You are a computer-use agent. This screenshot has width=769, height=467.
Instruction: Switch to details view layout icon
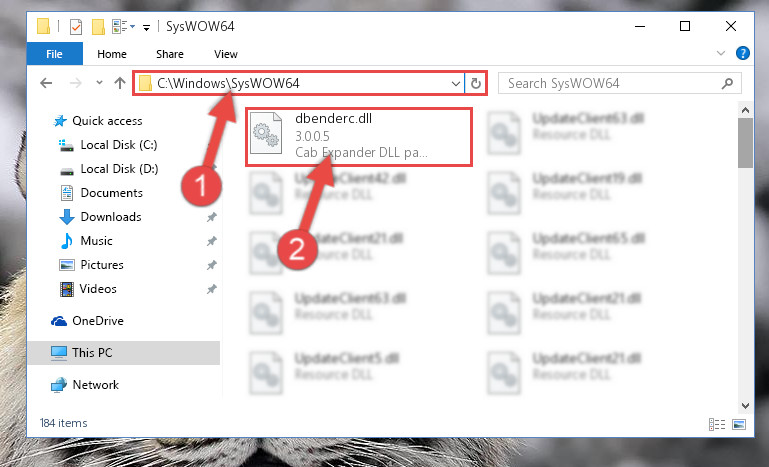717,424
